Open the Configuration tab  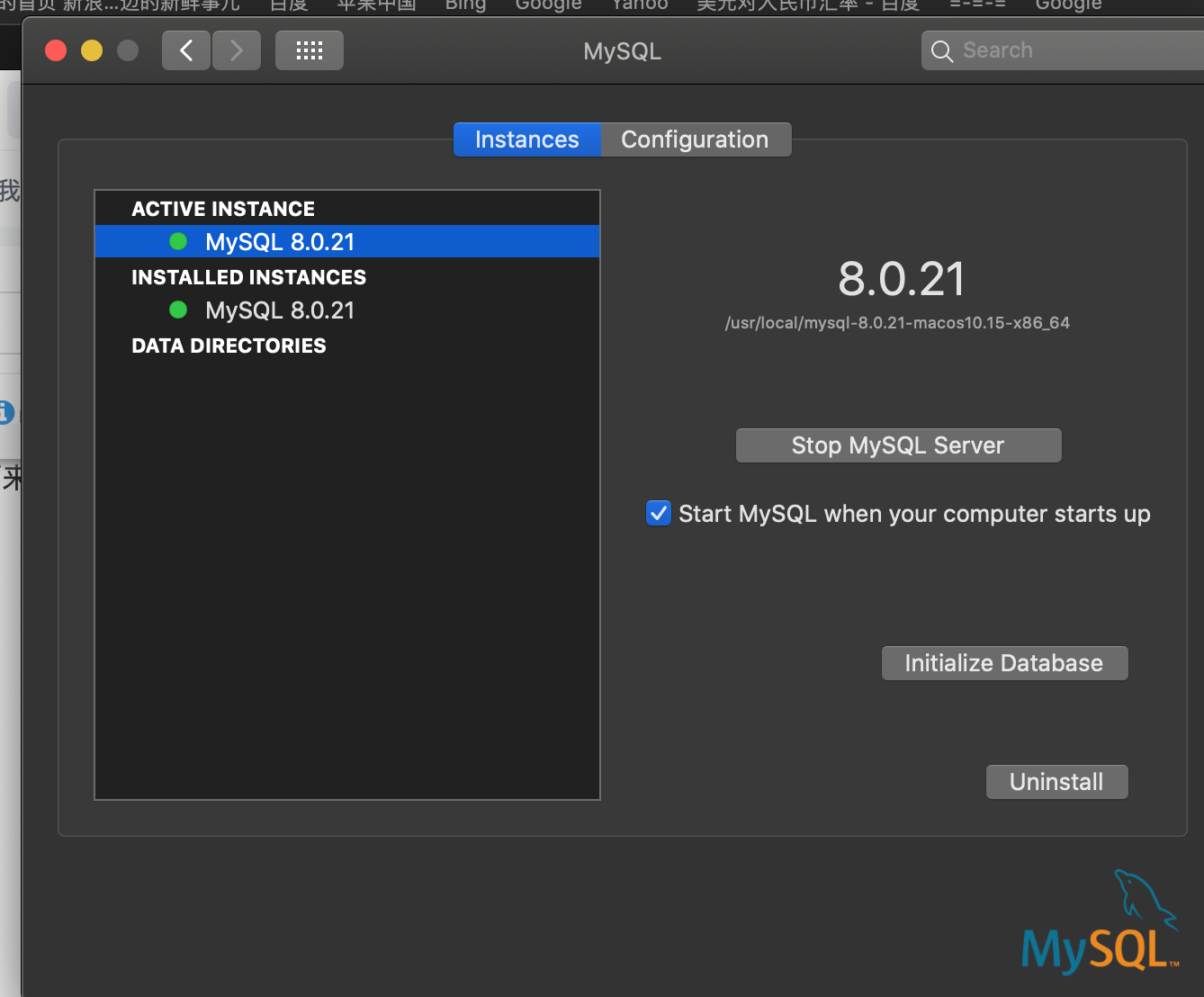pyautogui.click(x=696, y=139)
